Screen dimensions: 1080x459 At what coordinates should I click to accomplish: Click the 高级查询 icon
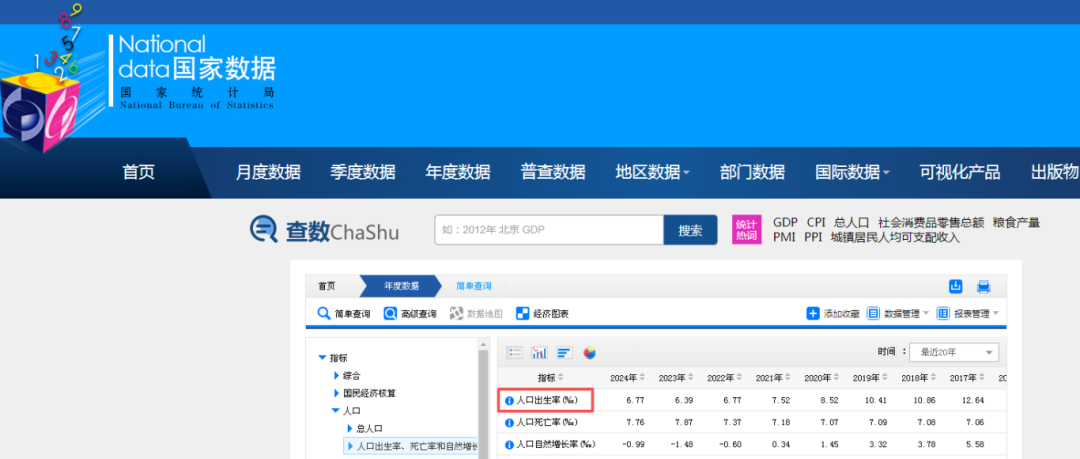pos(390,314)
